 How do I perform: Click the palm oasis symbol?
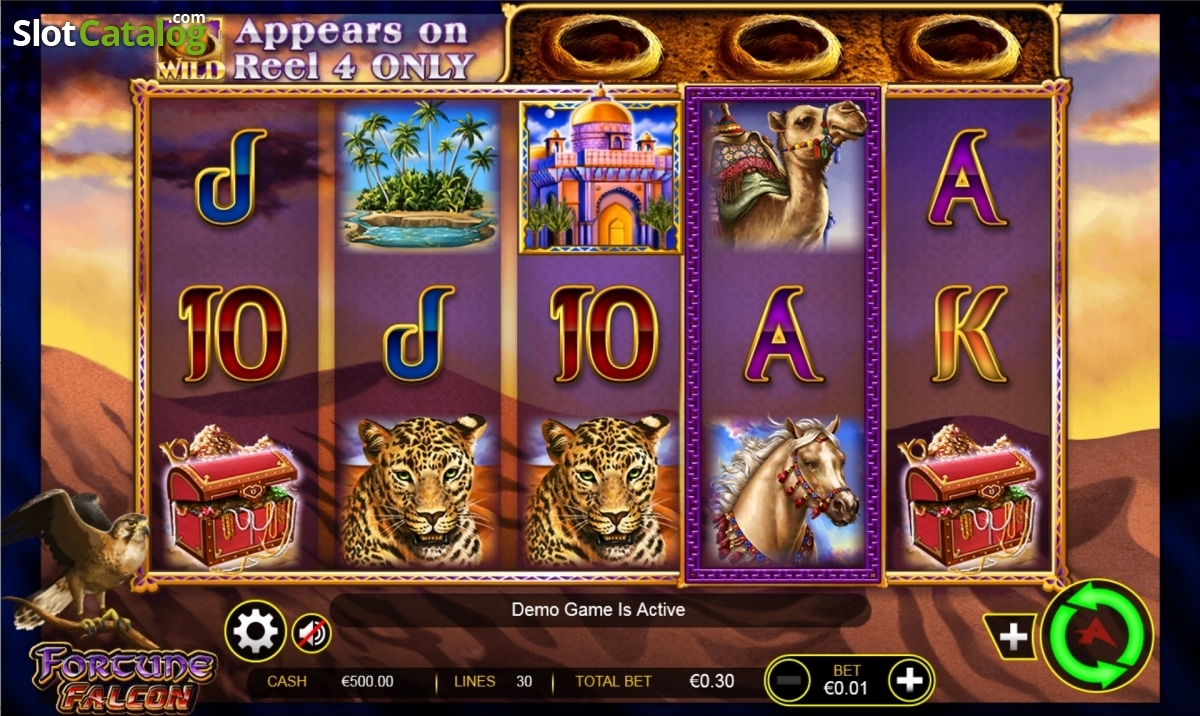click(418, 175)
